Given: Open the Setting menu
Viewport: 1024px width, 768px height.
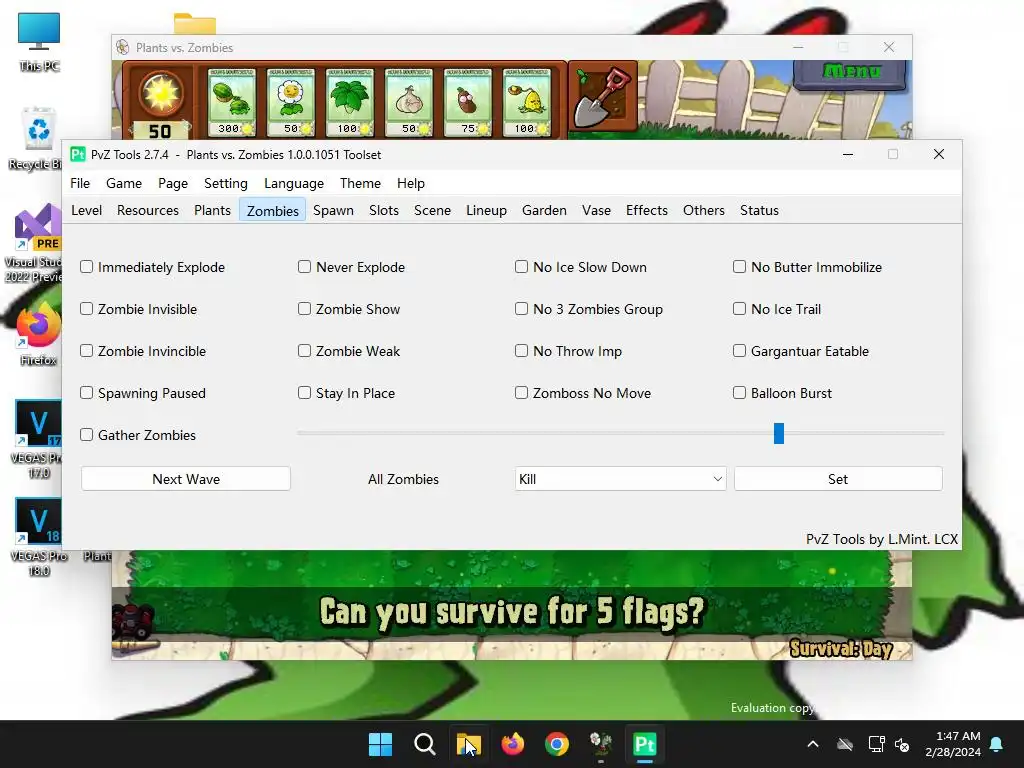Looking at the screenshot, I should (x=225, y=183).
